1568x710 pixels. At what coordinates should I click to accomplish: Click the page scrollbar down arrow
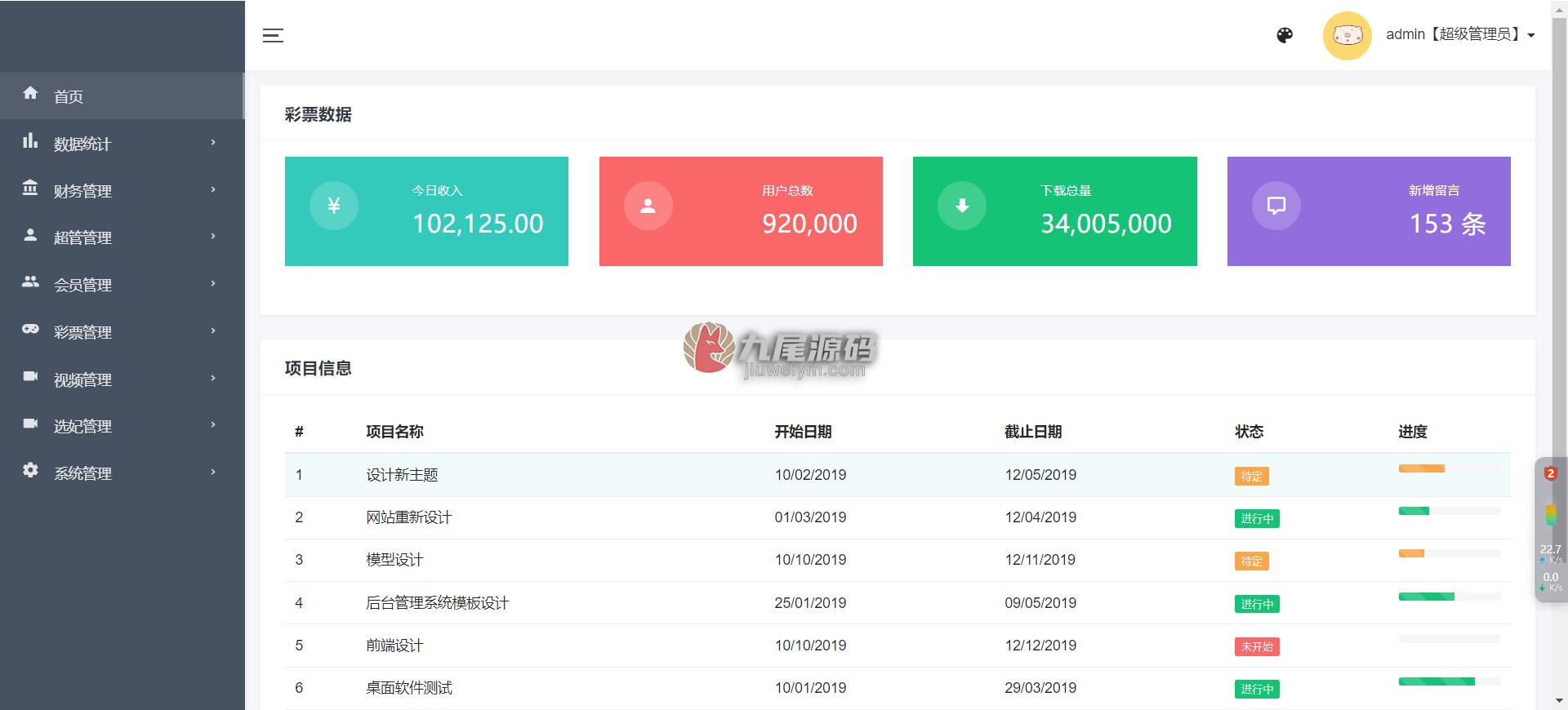(x=1560, y=701)
